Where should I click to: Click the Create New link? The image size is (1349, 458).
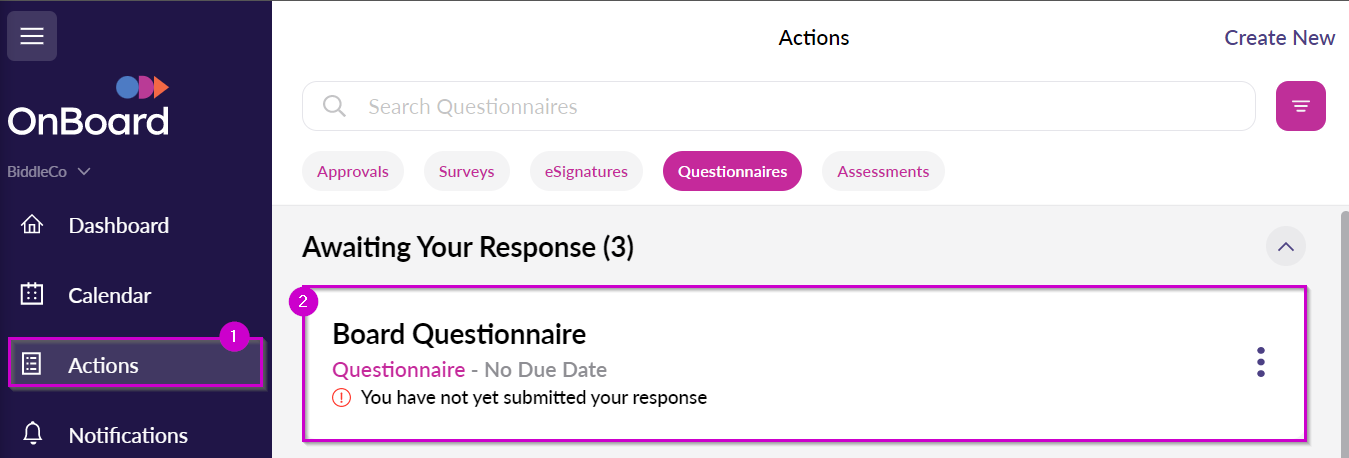pos(1279,38)
